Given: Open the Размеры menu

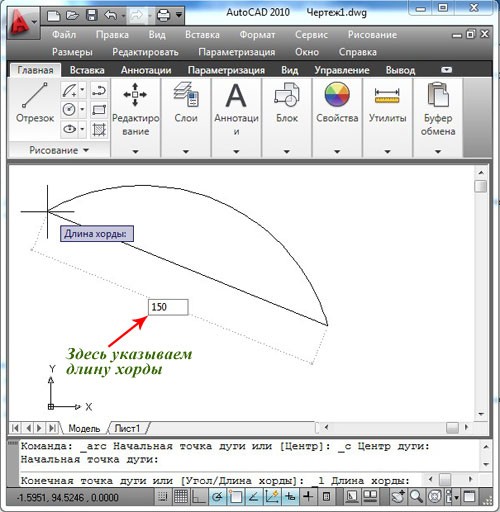Looking at the screenshot, I should point(72,52).
